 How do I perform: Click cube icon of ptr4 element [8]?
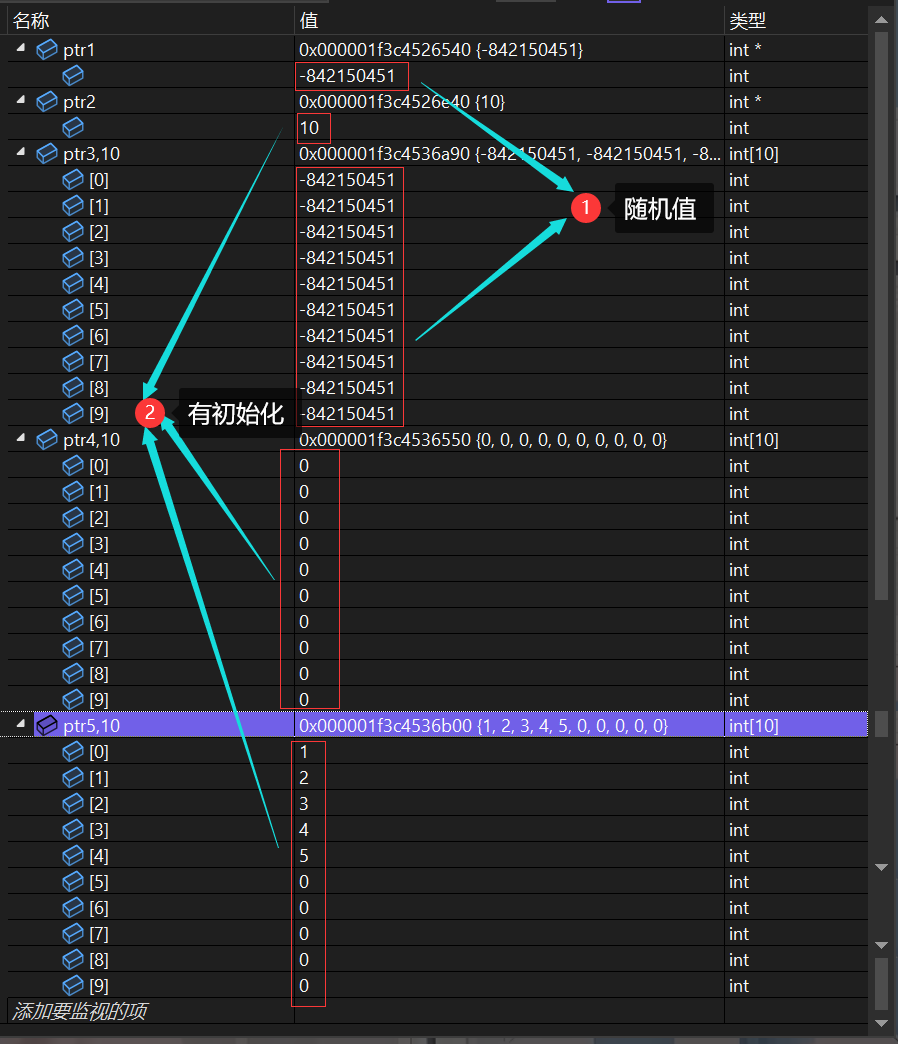point(73,673)
